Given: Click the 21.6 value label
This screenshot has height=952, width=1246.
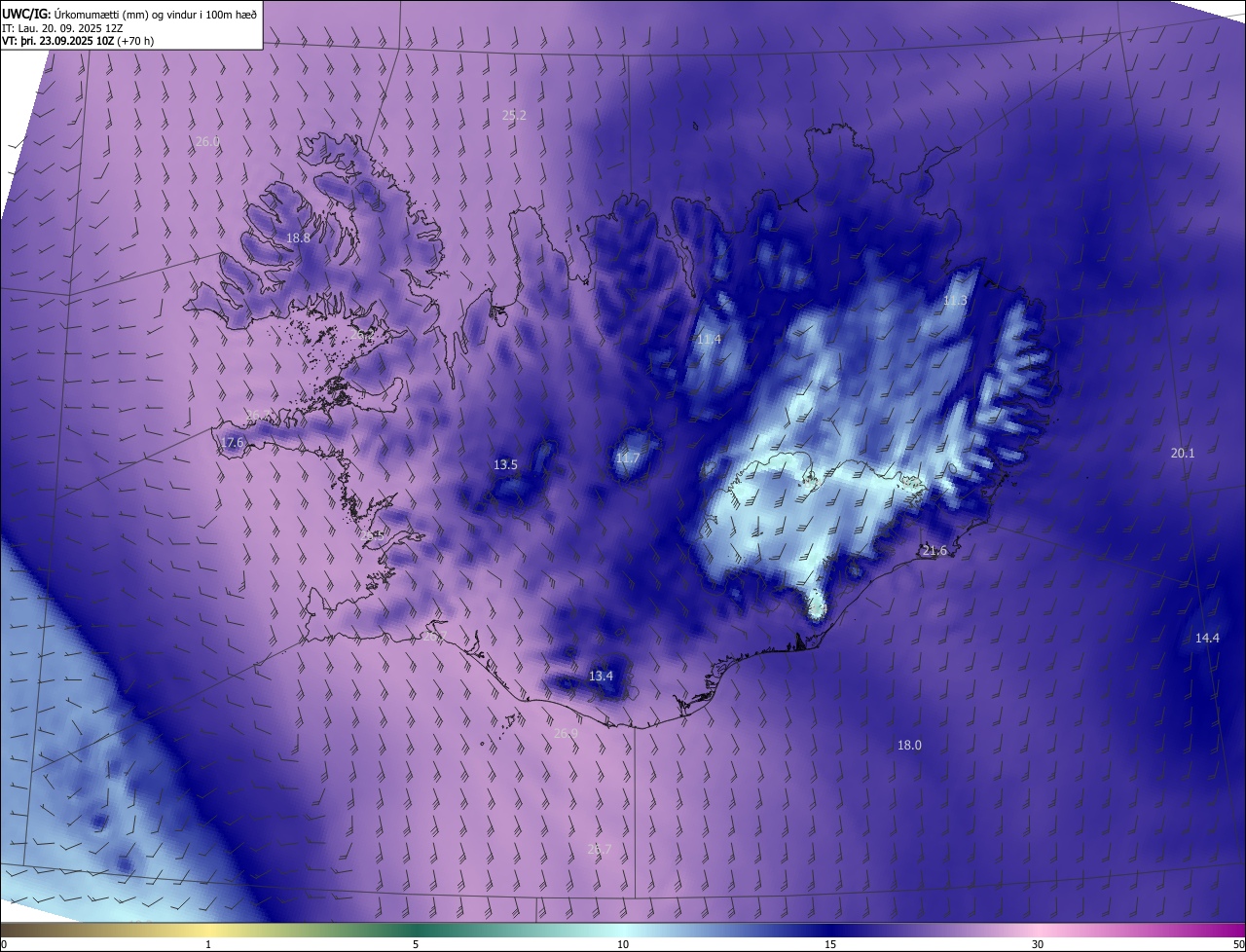Looking at the screenshot, I should [x=934, y=551].
